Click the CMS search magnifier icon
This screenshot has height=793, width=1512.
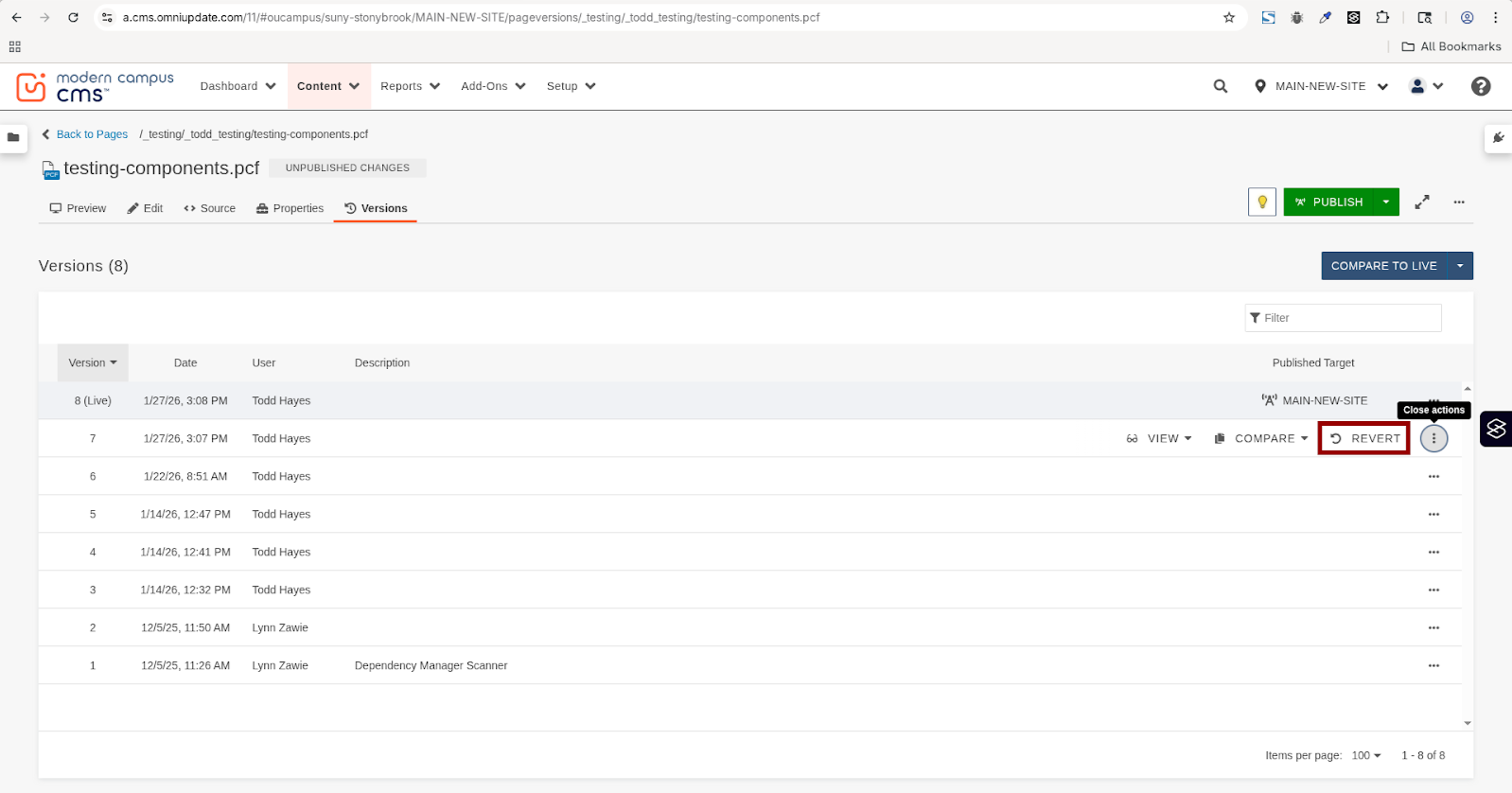(1221, 86)
